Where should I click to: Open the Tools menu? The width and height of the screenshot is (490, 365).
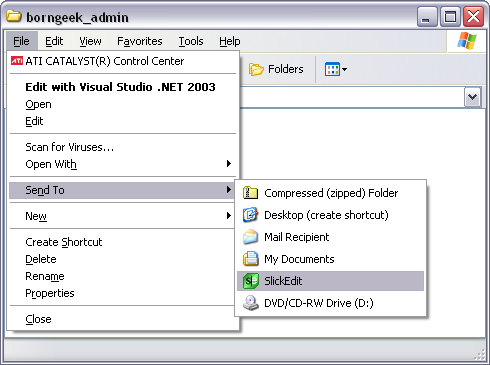click(191, 41)
